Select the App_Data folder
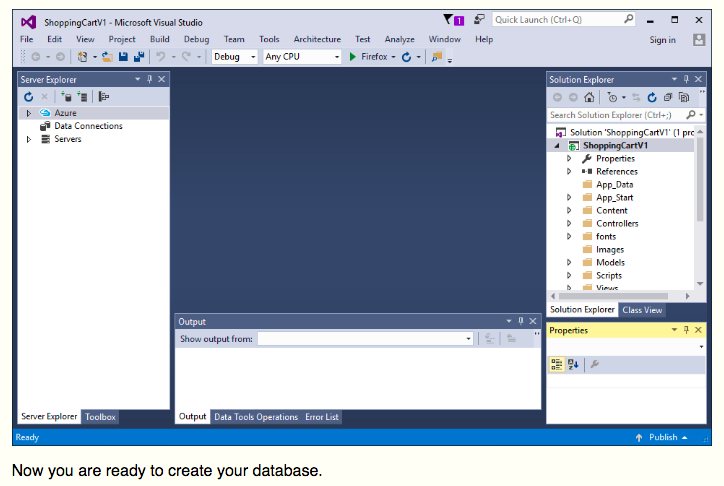This screenshot has height=486, width=724. pos(615,185)
